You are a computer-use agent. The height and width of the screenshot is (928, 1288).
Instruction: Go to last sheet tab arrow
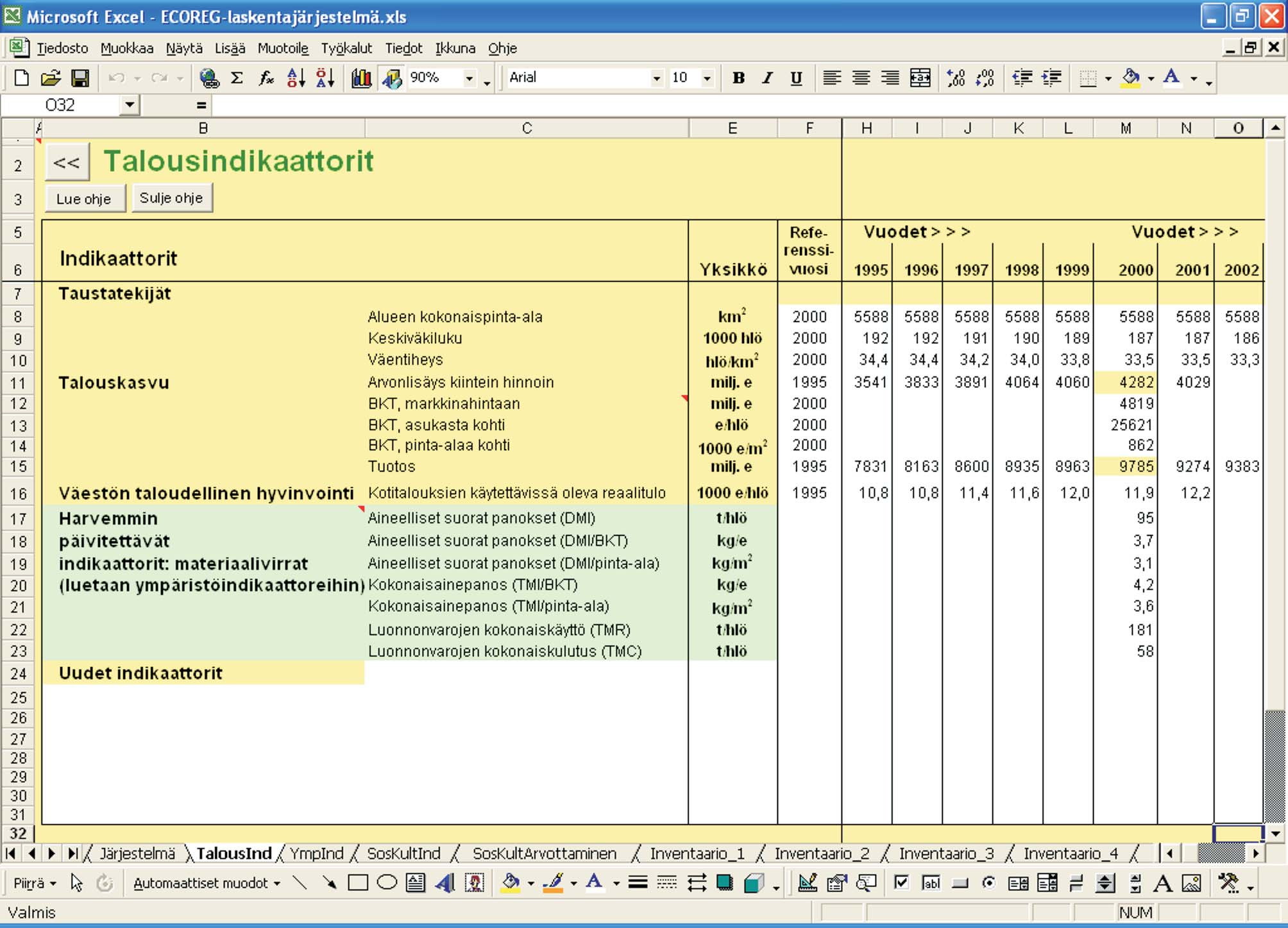tap(72, 854)
